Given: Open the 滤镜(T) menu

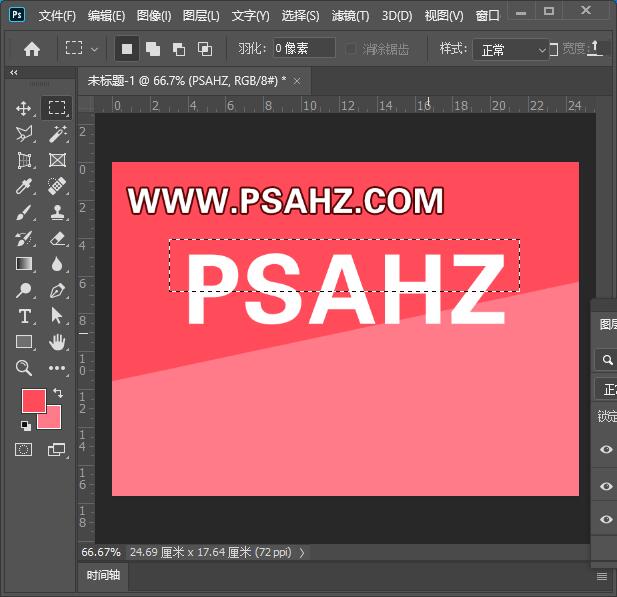Looking at the screenshot, I should tap(350, 16).
